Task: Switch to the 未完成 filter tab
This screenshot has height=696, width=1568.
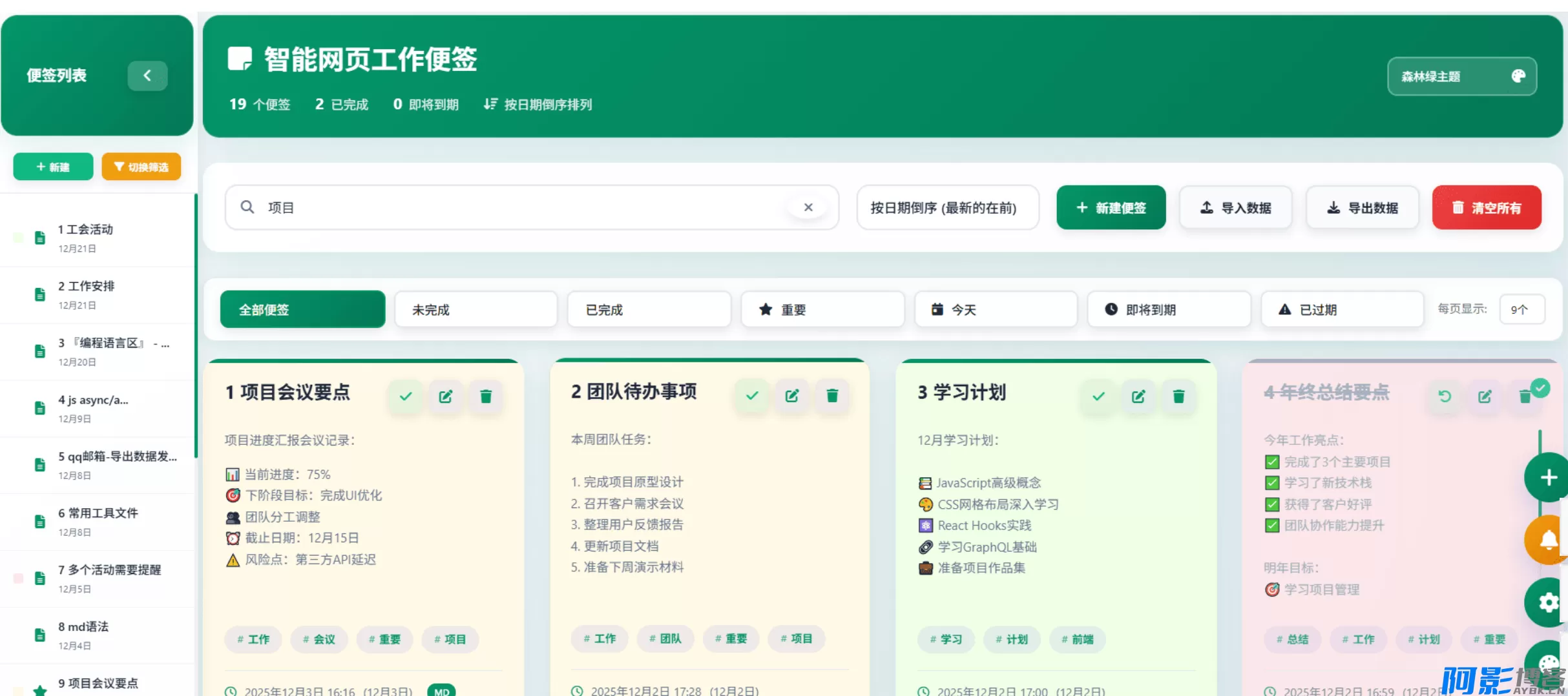Action: point(476,310)
